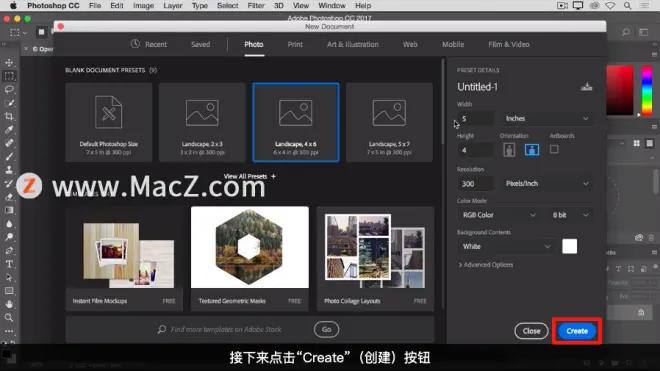Viewport: 660px width, 371px height.
Task: Click the save preset icon beside Untitled-1
Action: tap(586, 87)
